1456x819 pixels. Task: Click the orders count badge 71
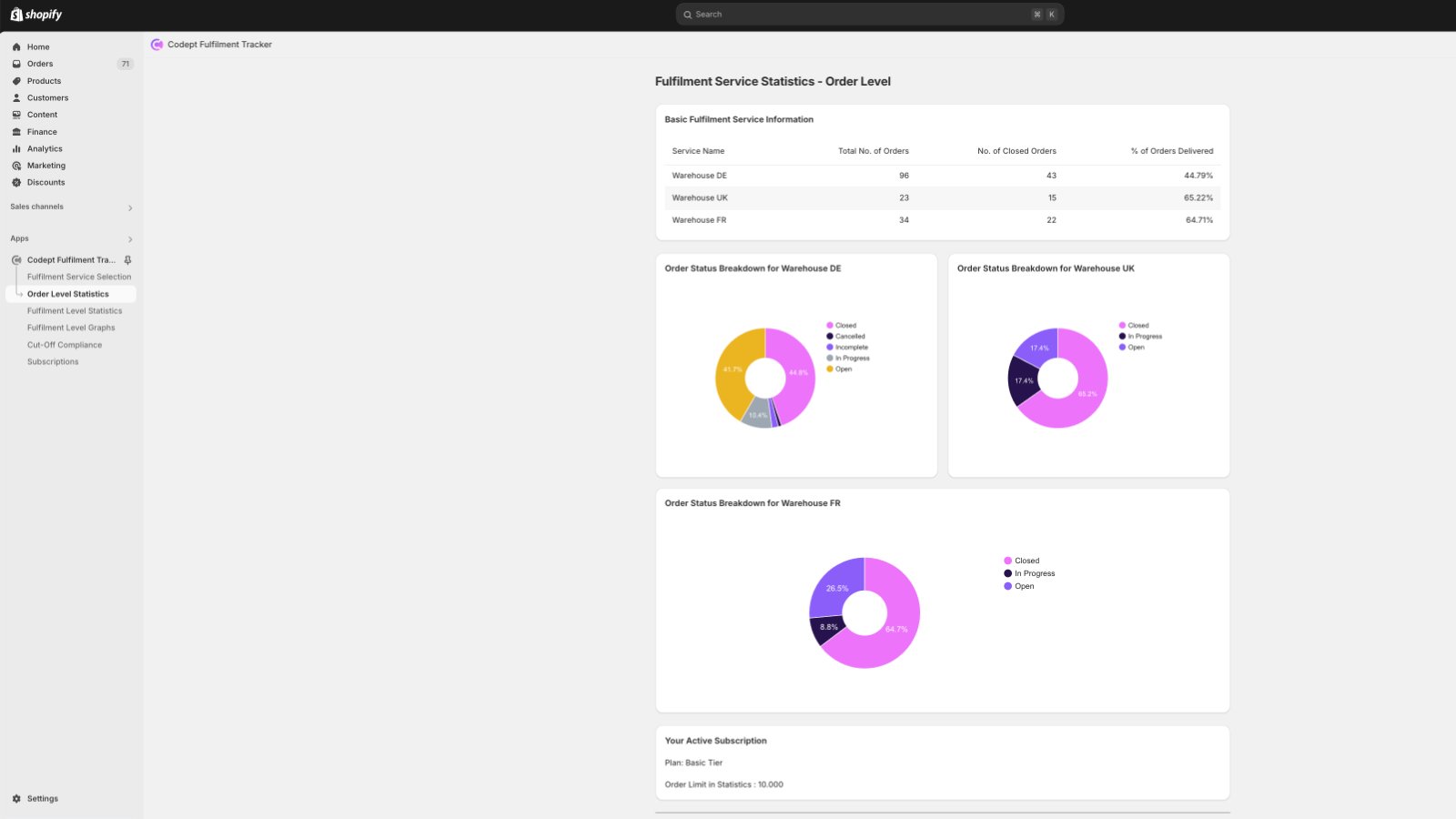click(126, 64)
